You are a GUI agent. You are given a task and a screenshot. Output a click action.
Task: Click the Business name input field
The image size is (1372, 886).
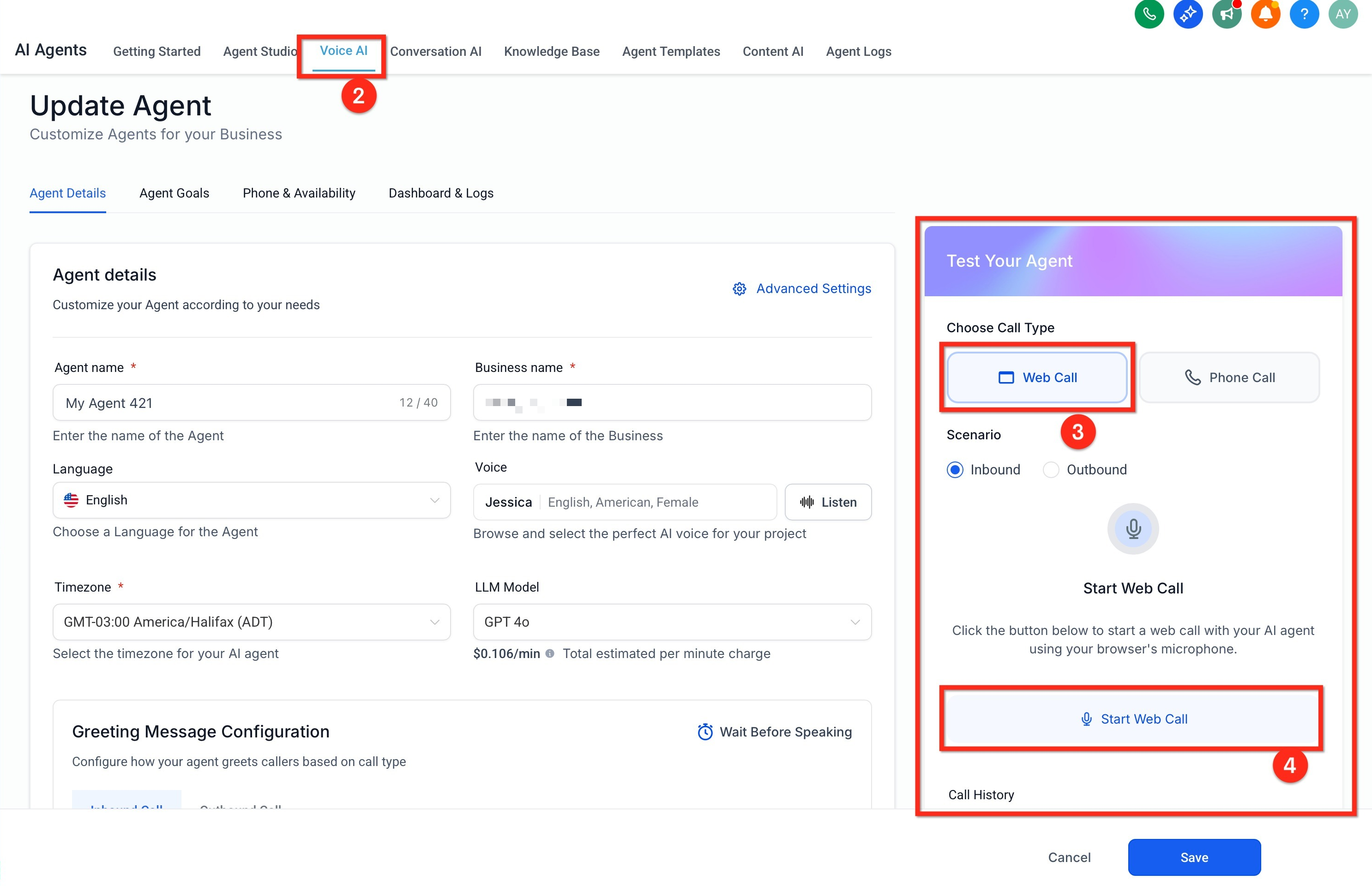[672, 403]
